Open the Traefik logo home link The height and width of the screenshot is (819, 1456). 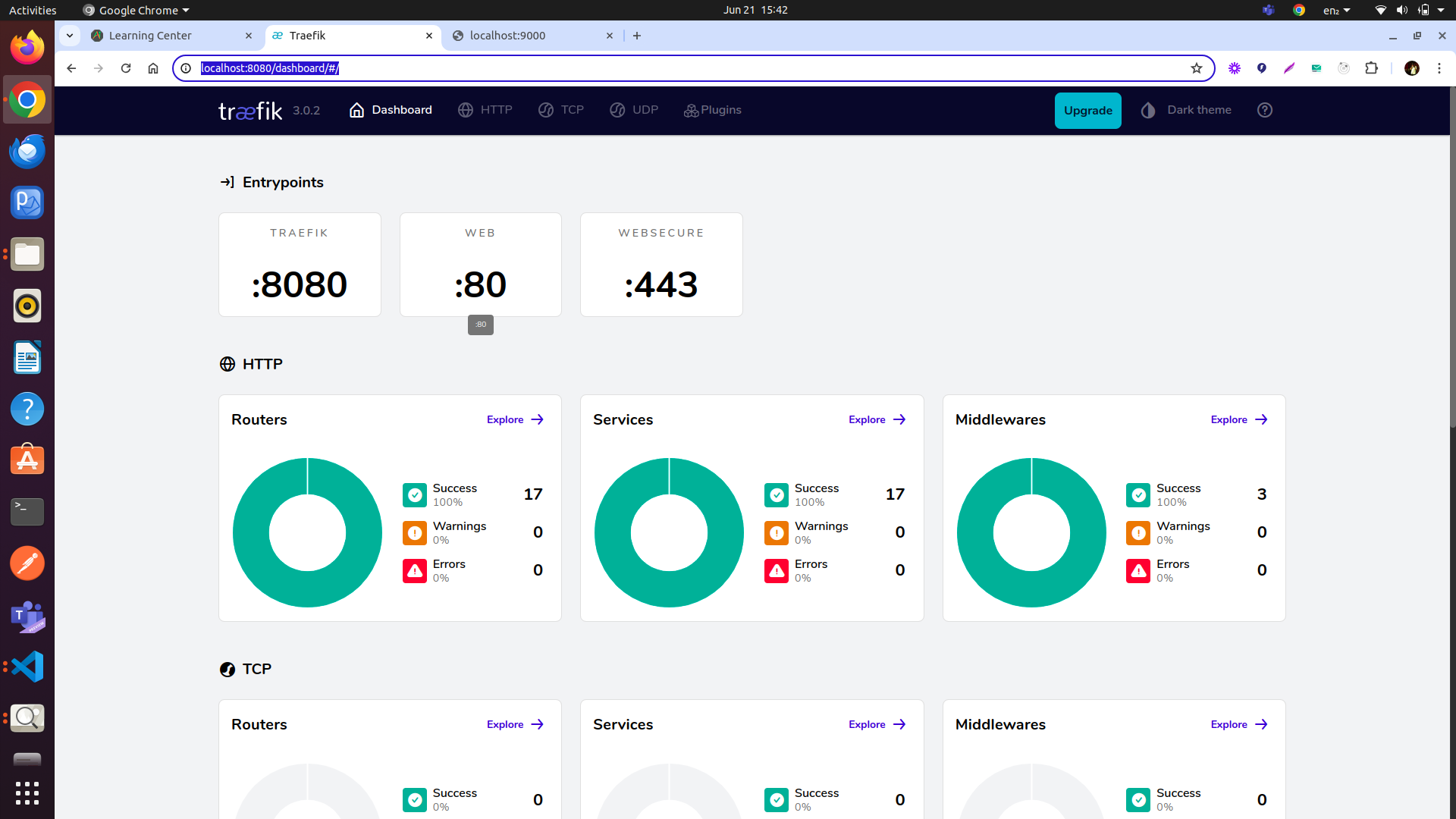coord(250,111)
